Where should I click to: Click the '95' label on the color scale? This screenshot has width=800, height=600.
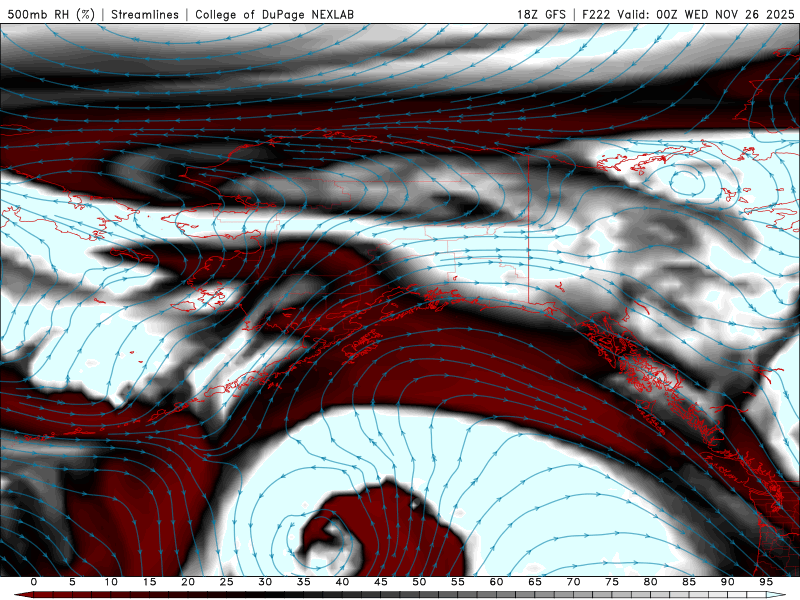[766, 582]
